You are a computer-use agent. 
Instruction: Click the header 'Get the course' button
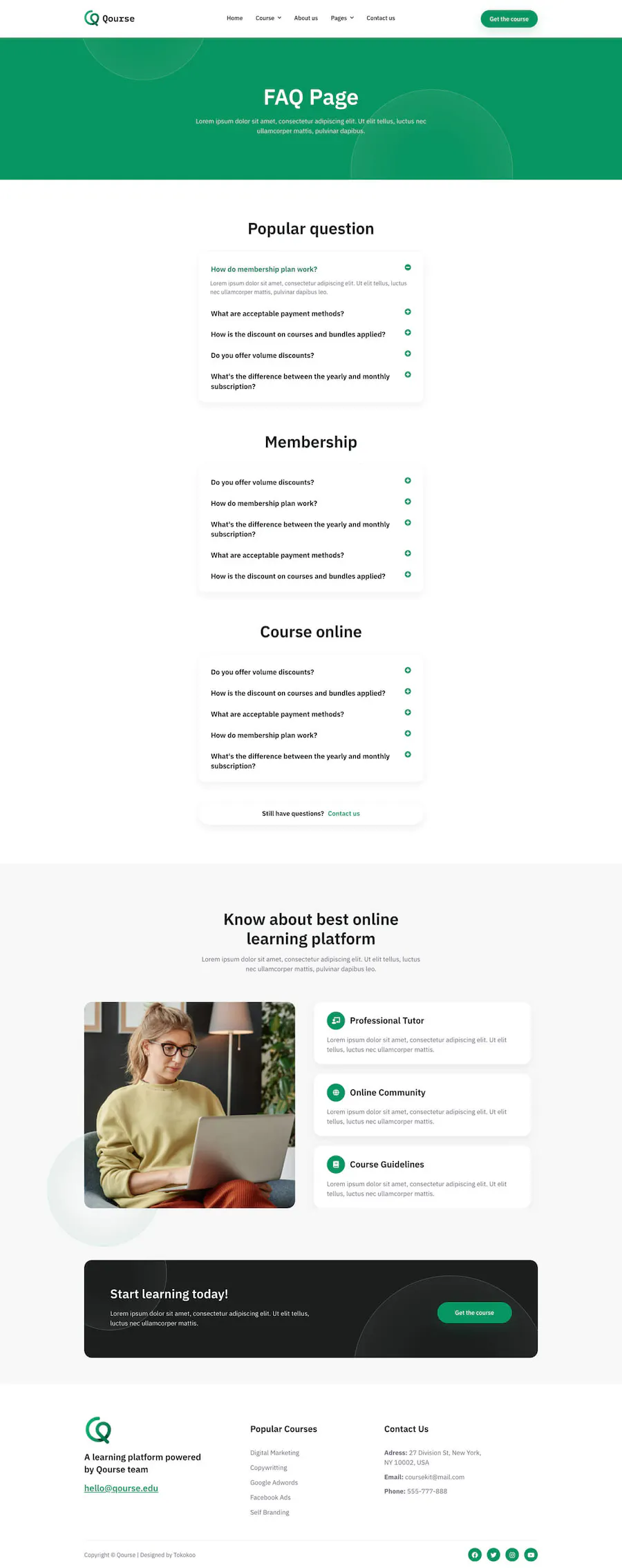(509, 19)
